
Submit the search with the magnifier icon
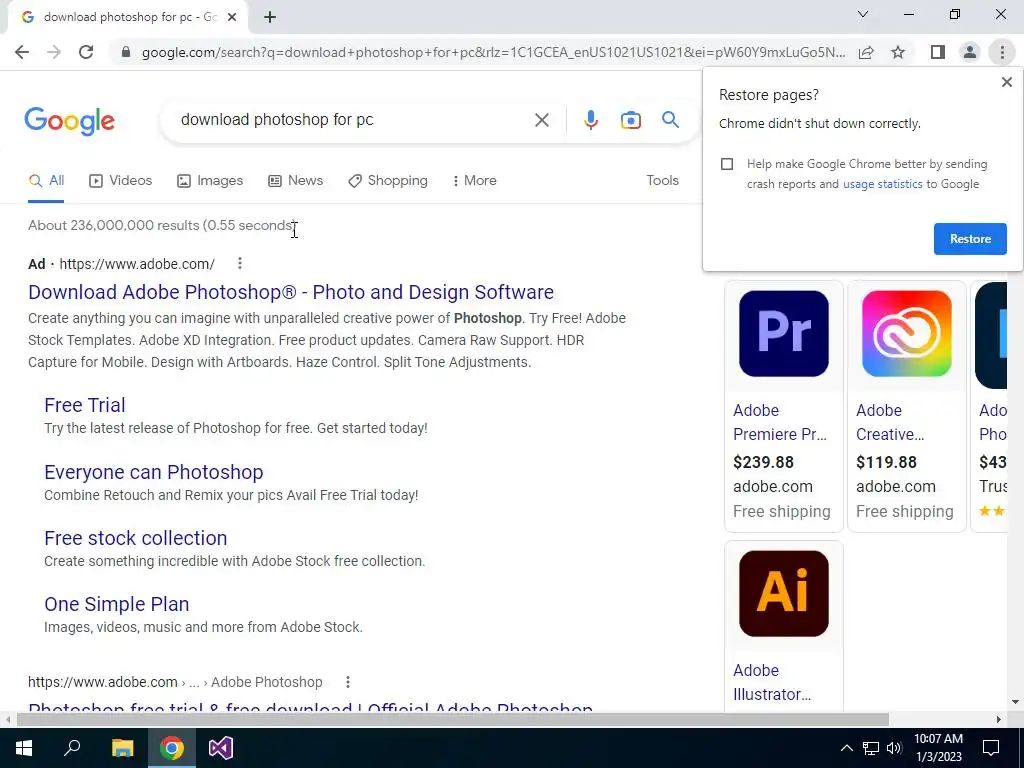(670, 120)
